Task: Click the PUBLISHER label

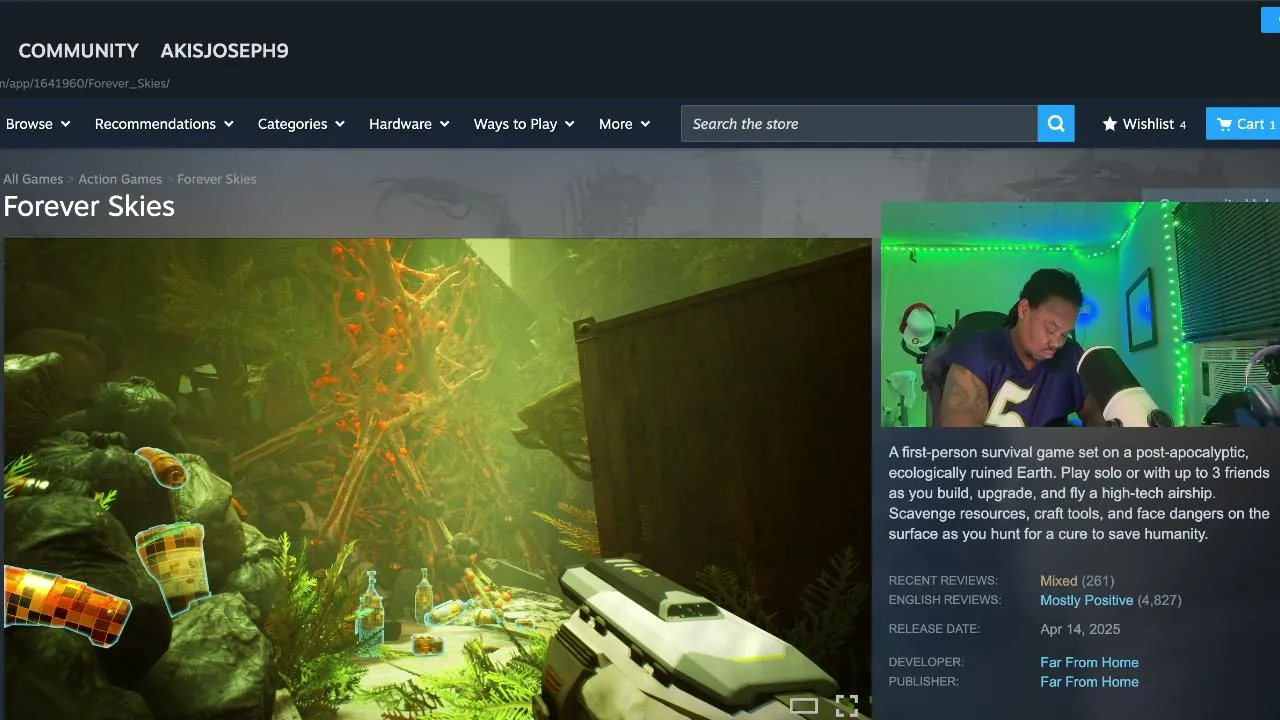Action: (x=923, y=682)
